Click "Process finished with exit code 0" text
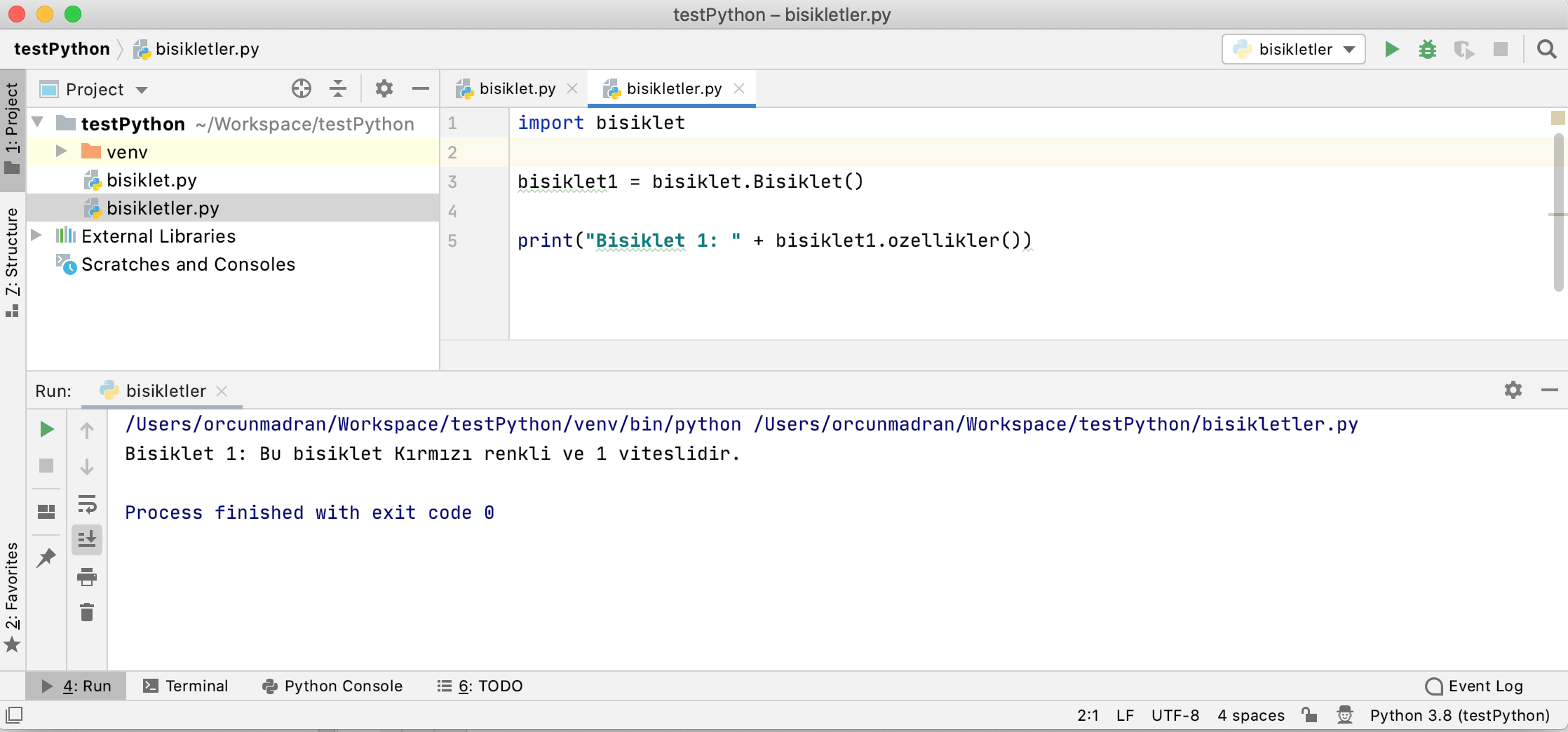The image size is (1568, 732). [309, 513]
